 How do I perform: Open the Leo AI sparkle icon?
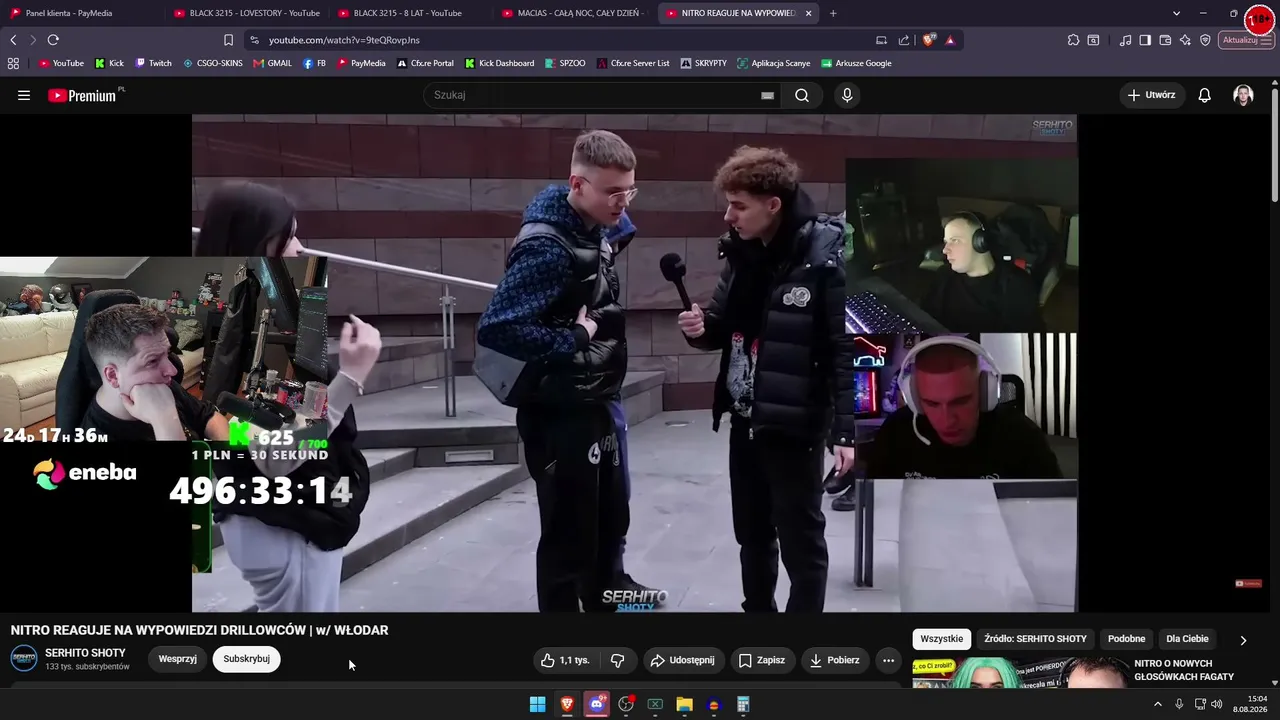pyautogui.click(x=1185, y=40)
